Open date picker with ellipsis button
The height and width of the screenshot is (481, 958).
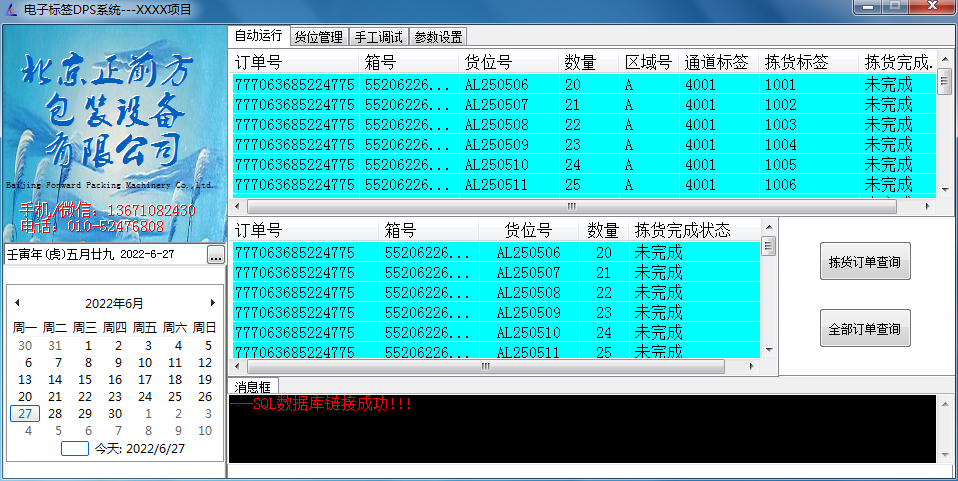[215, 256]
